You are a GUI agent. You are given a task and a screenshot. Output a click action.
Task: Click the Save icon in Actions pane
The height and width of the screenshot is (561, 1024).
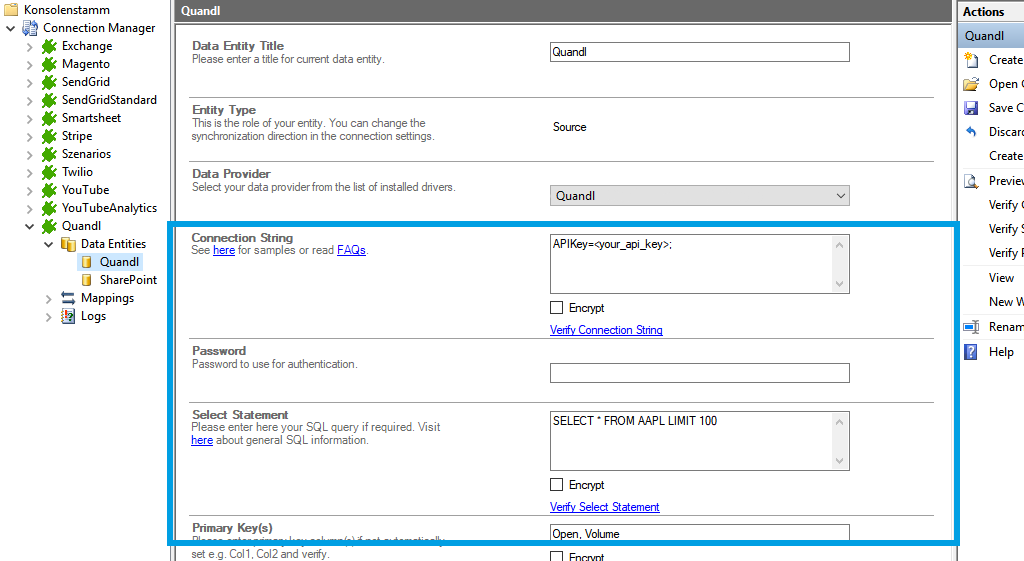(971, 108)
